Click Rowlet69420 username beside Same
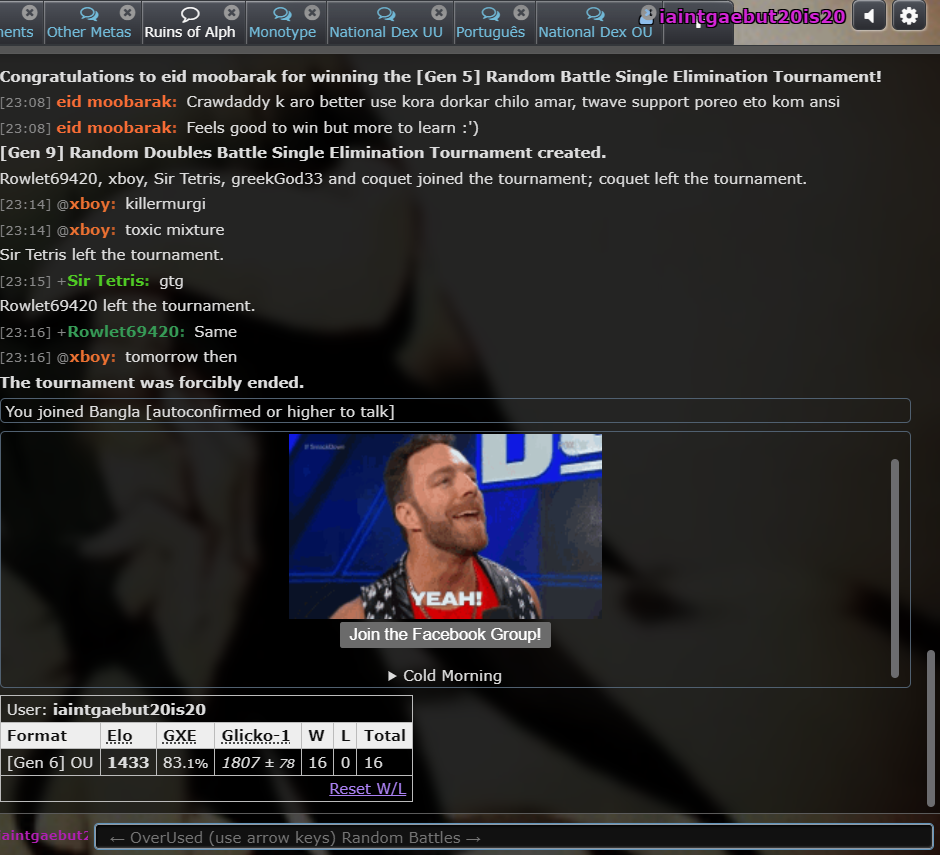 pos(126,332)
